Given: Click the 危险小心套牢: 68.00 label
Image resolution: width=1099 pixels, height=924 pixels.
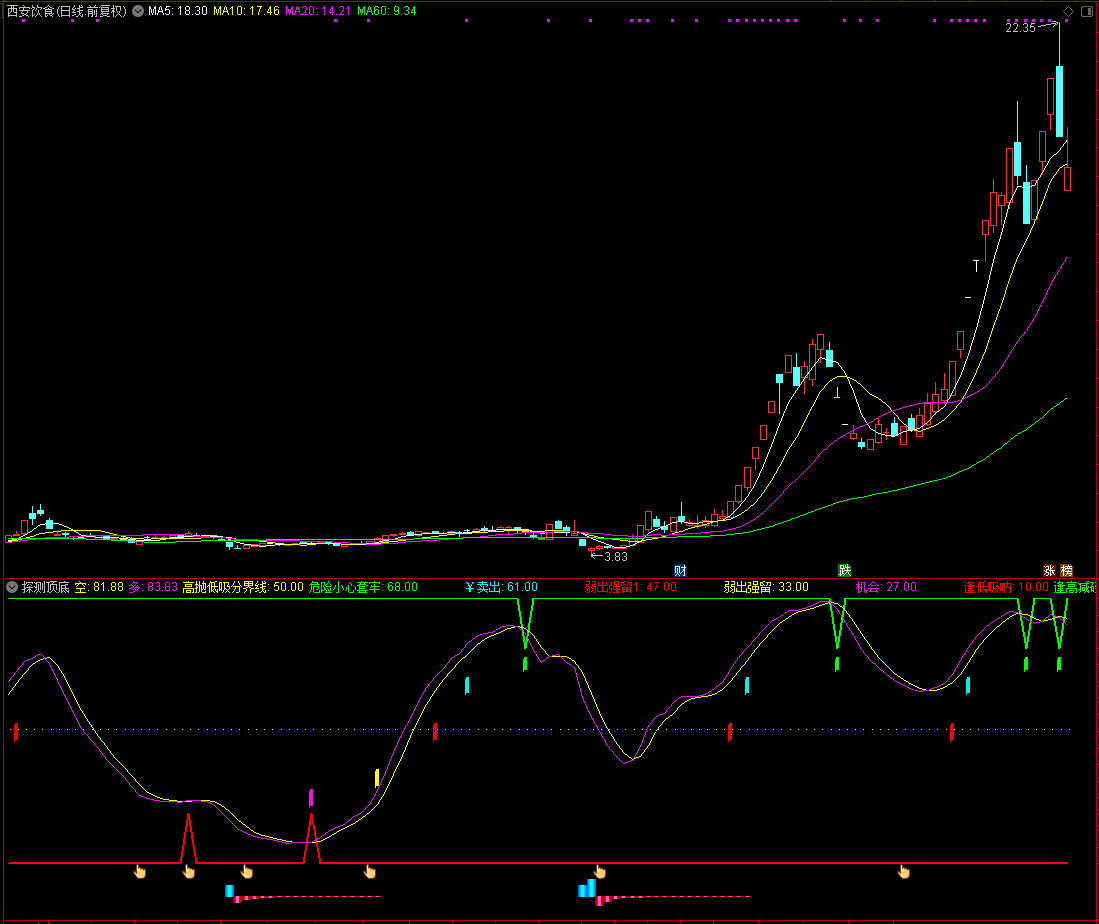Looking at the screenshot, I should point(363,587).
